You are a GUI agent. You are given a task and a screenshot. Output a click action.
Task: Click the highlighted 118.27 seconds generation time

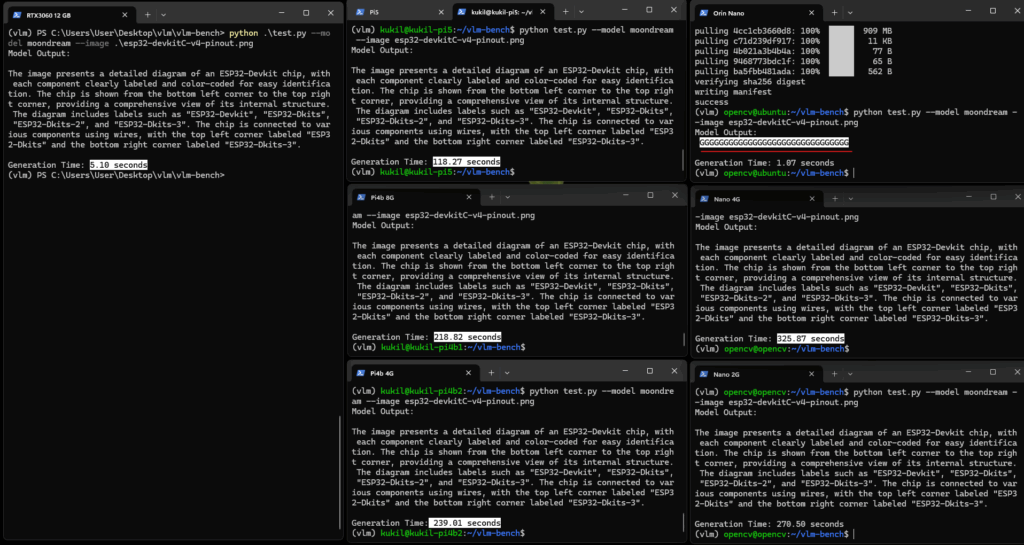[468, 161]
